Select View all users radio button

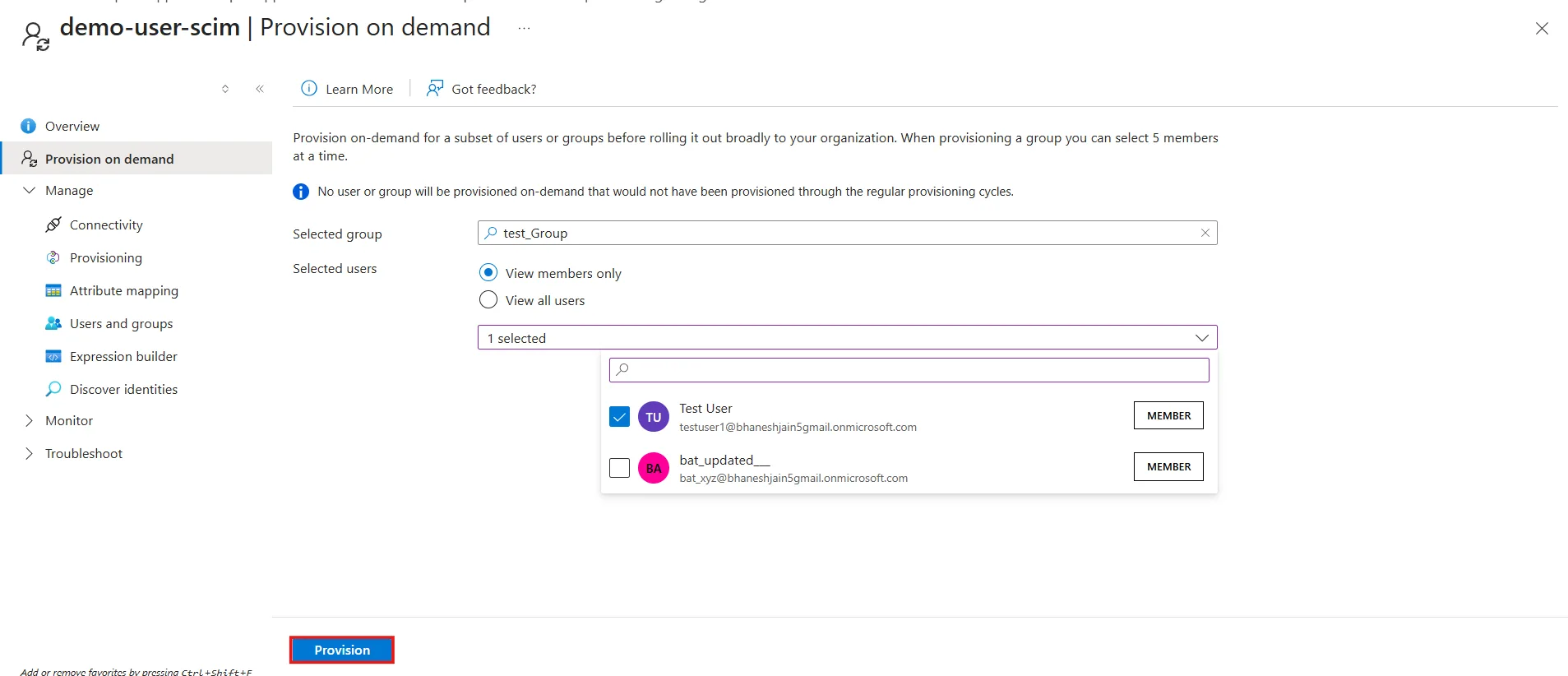tap(488, 299)
